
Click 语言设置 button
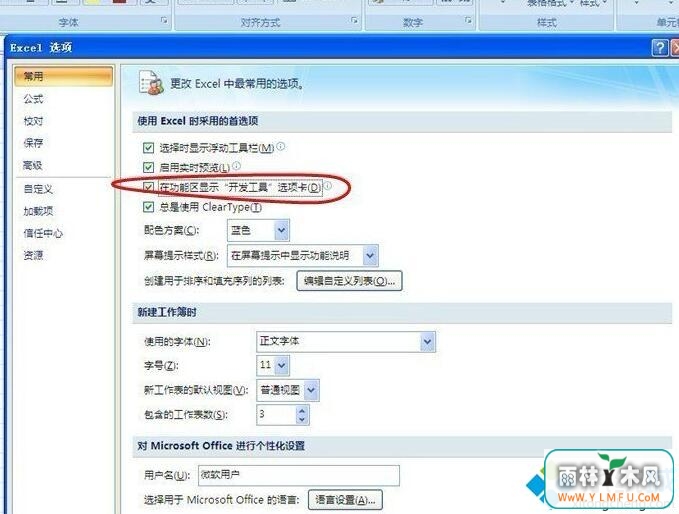tap(345, 500)
